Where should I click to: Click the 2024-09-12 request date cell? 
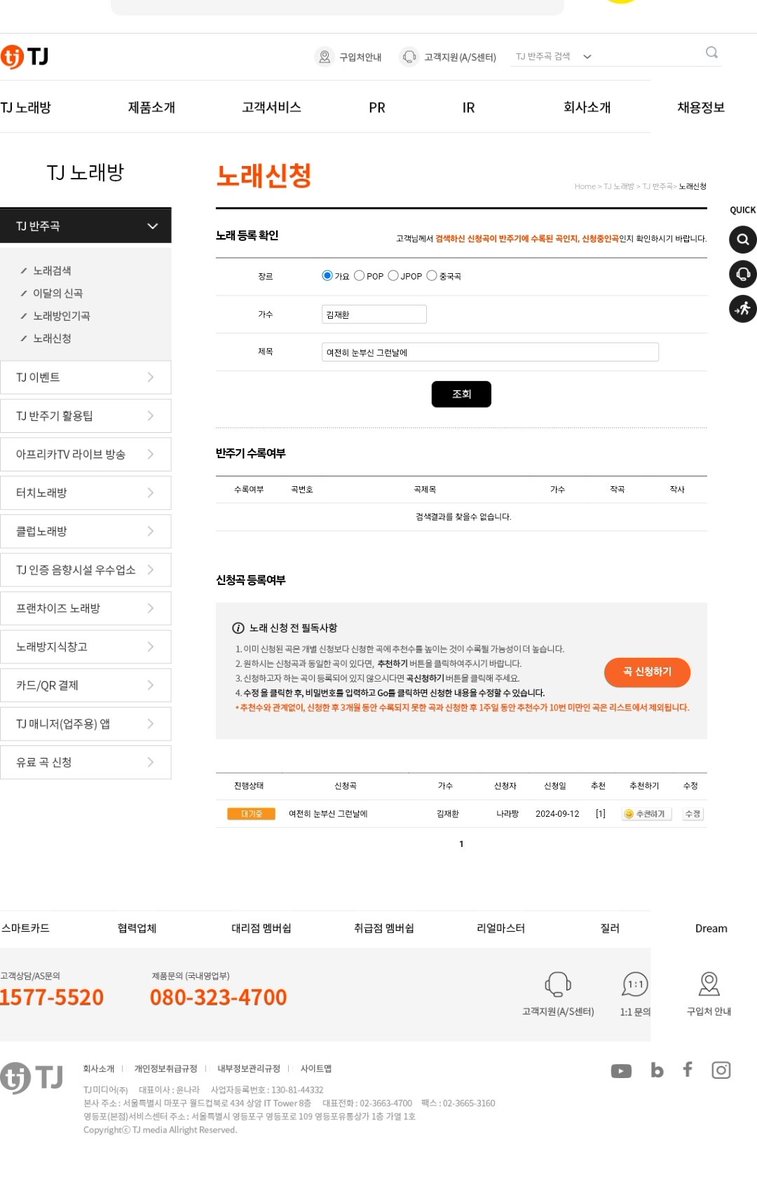tap(557, 814)
